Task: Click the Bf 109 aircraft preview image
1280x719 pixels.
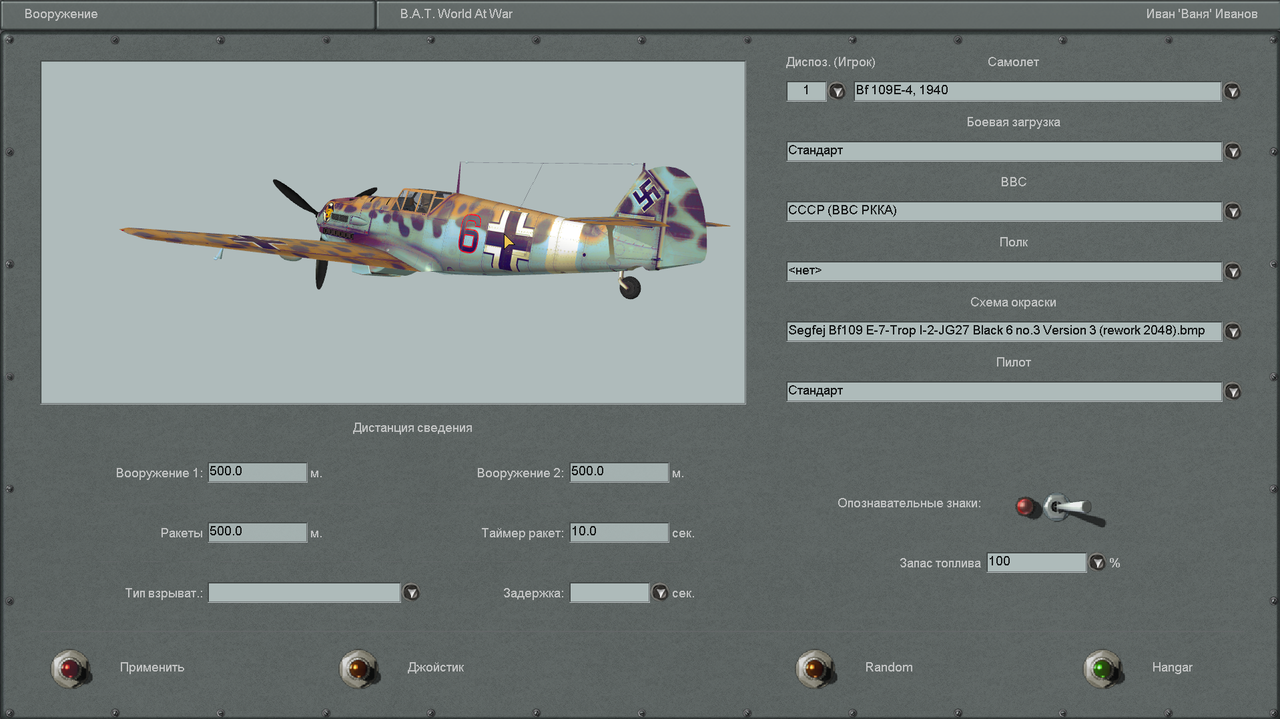Action: (393, 232)
